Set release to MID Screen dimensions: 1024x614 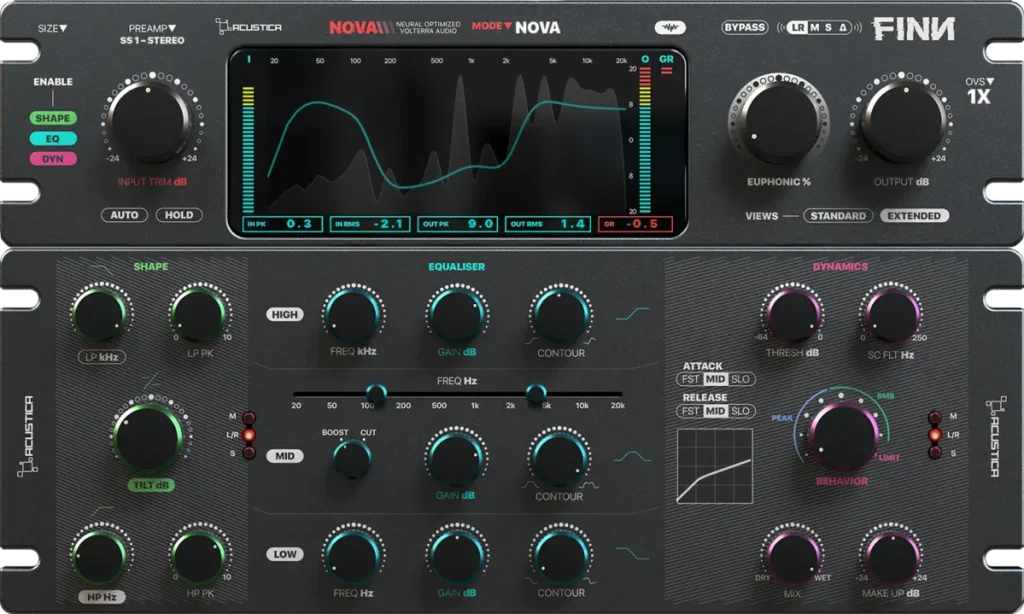pyautogui.click(x=715, y=411)
